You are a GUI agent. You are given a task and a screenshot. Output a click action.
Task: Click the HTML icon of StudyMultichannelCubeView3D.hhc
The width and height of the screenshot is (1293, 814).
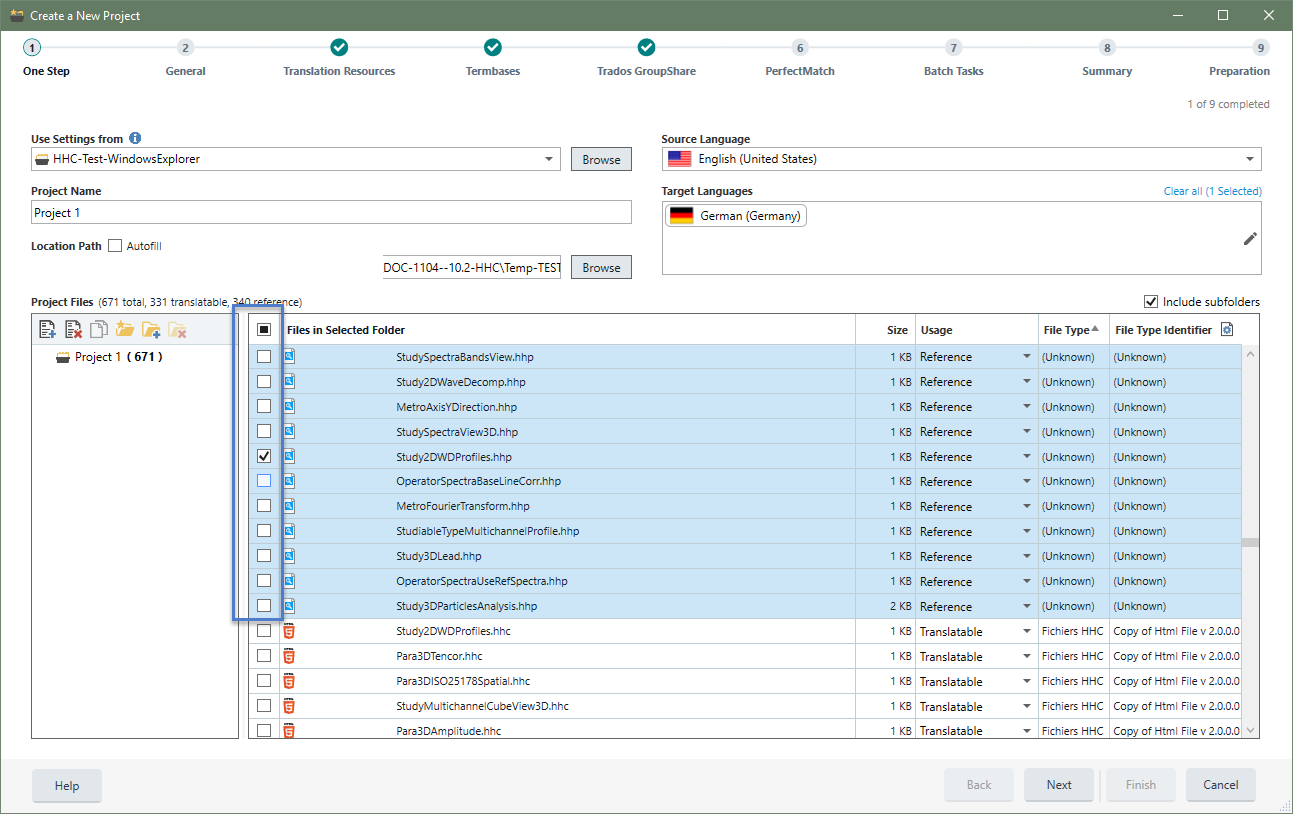coord(289,706)
